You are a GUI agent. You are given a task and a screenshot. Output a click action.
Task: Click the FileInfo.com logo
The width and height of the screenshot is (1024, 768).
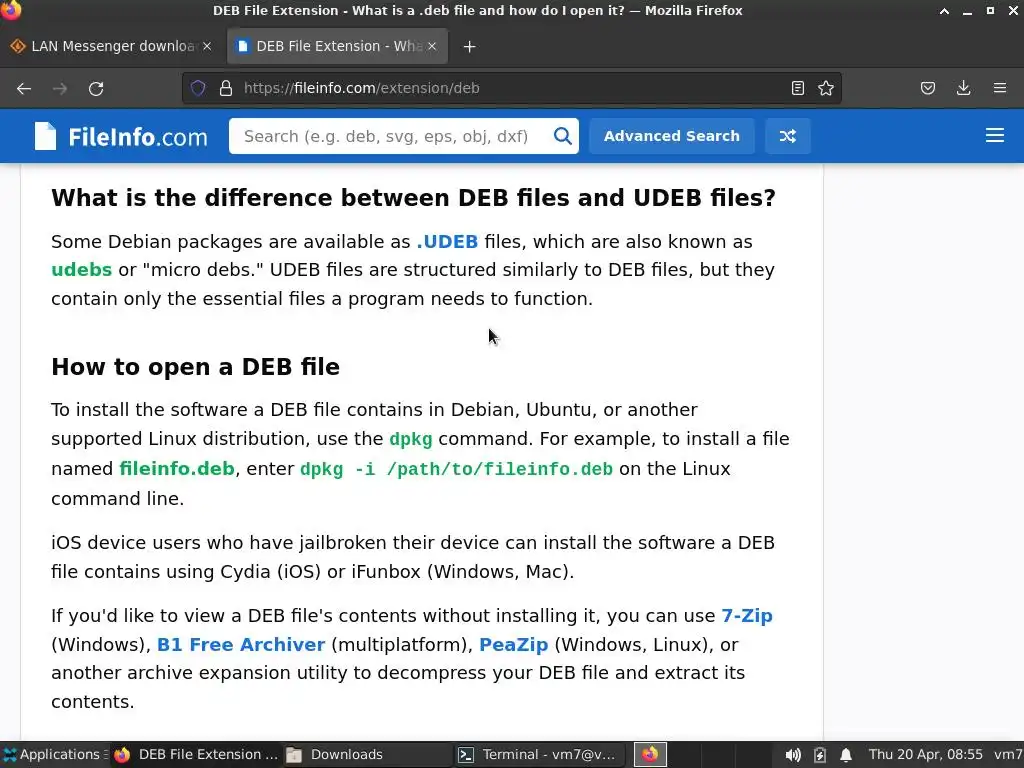121,136
